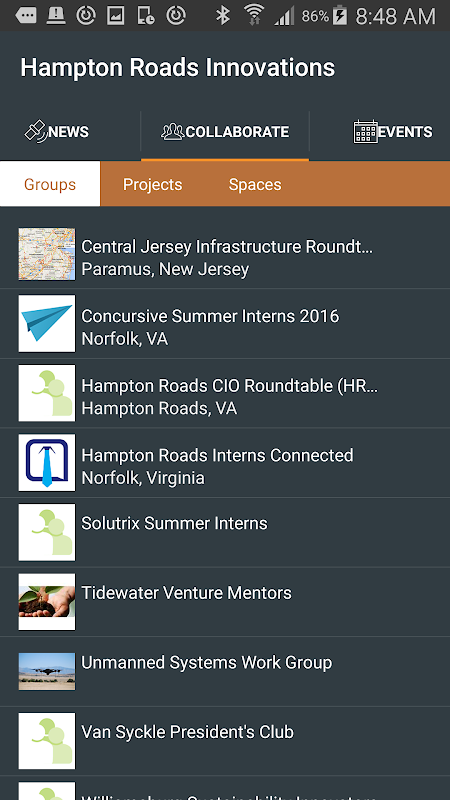Tap the seedling in hands thumbnail
450x800 pixels.
point(47,602)
